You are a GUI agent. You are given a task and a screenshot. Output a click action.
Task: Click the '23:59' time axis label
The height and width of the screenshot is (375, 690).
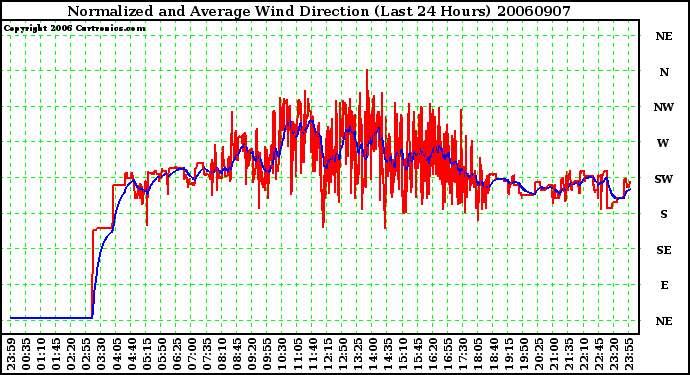tap(11, 354)
